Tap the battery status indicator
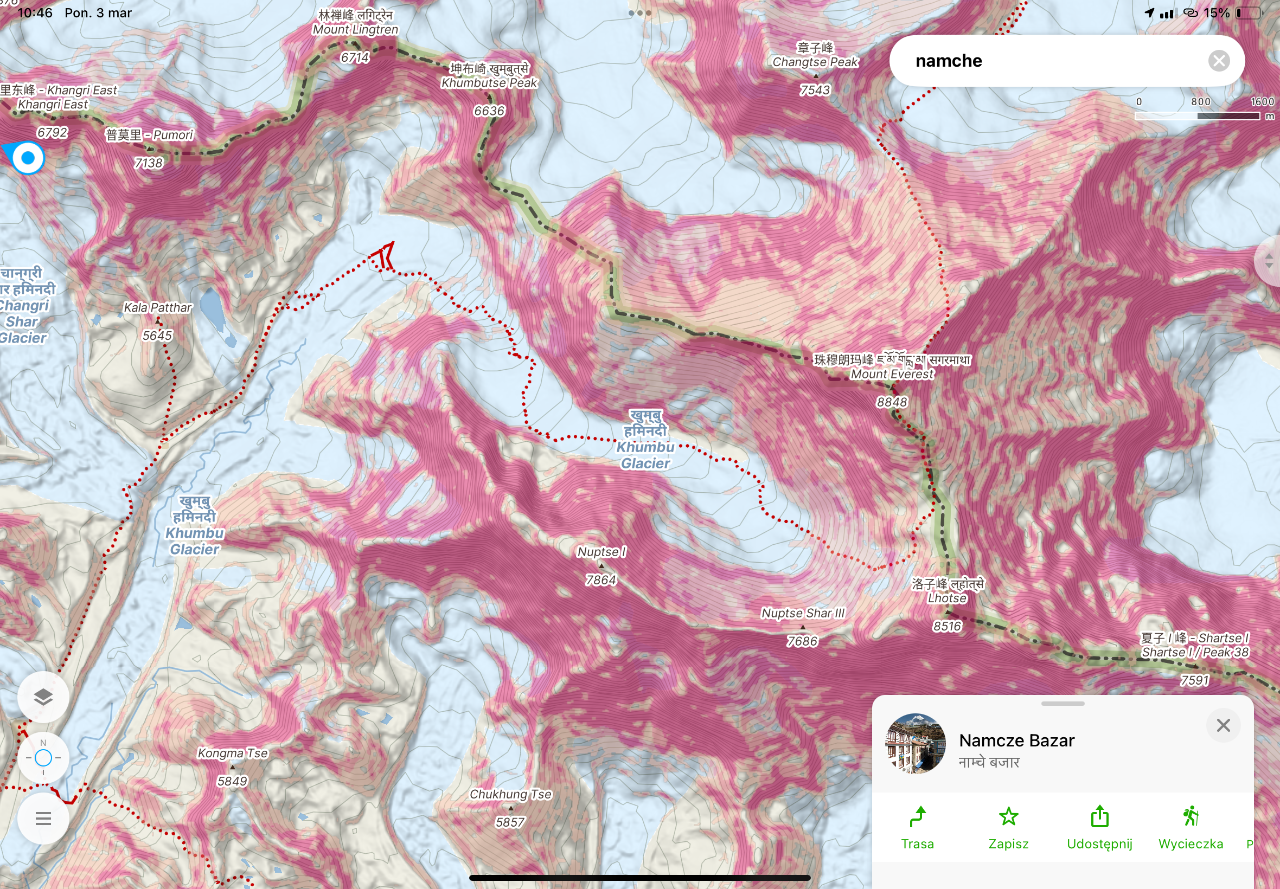Image resolution: width=1280 pixels, height=889 pixels. click(x=1249, y=13)
